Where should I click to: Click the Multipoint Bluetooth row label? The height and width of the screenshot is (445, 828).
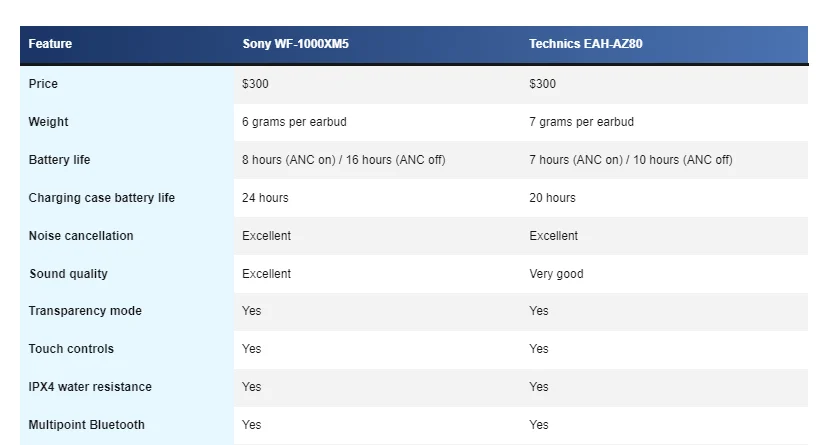pos(87,425)
